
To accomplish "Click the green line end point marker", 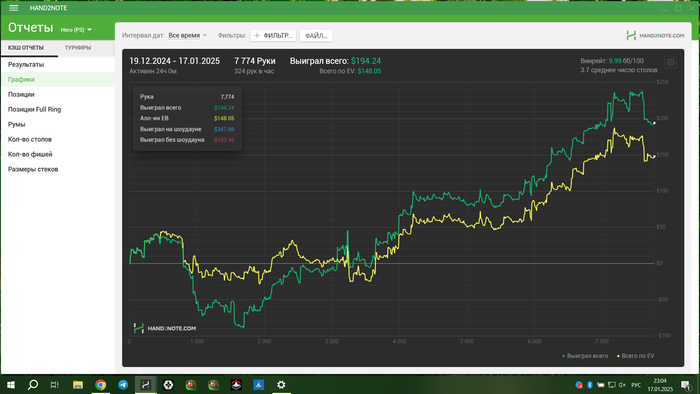I will [x=654, y=123].
